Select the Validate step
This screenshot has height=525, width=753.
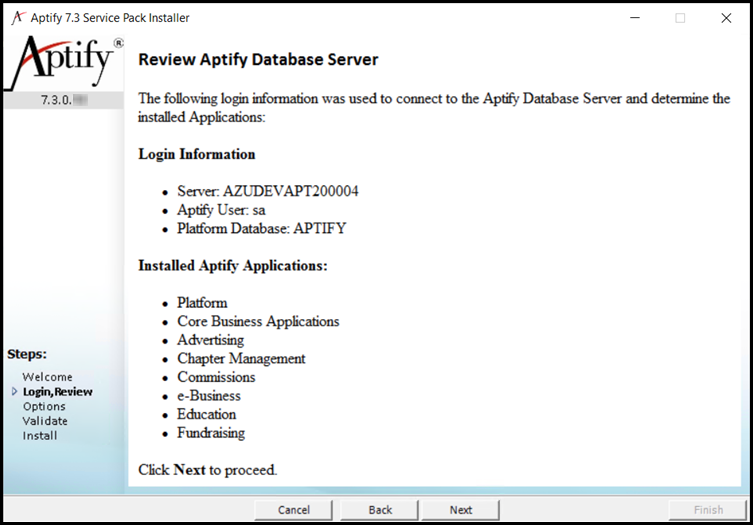[45, 421]
